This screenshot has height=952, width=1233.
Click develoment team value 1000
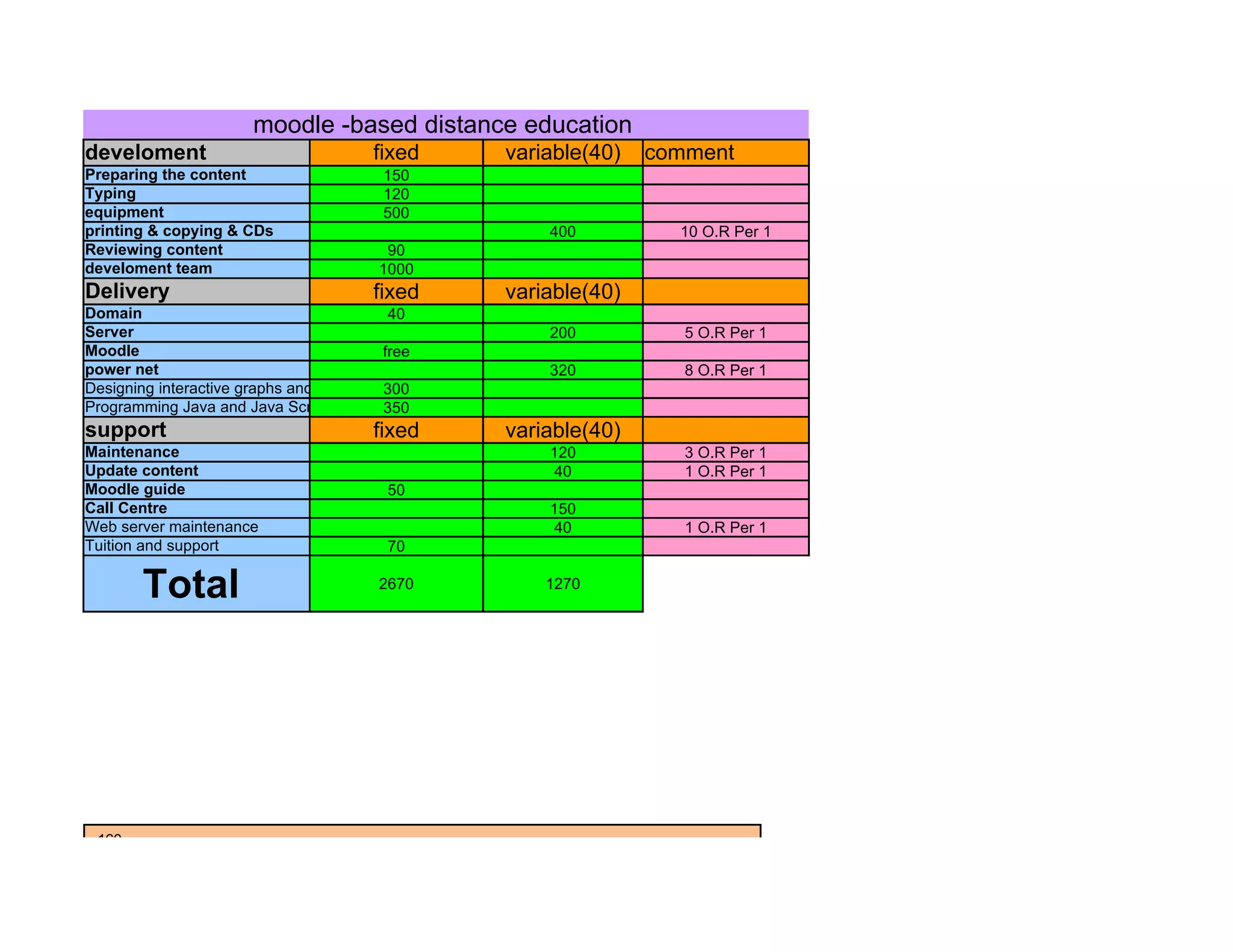click(x=396, y=269)
